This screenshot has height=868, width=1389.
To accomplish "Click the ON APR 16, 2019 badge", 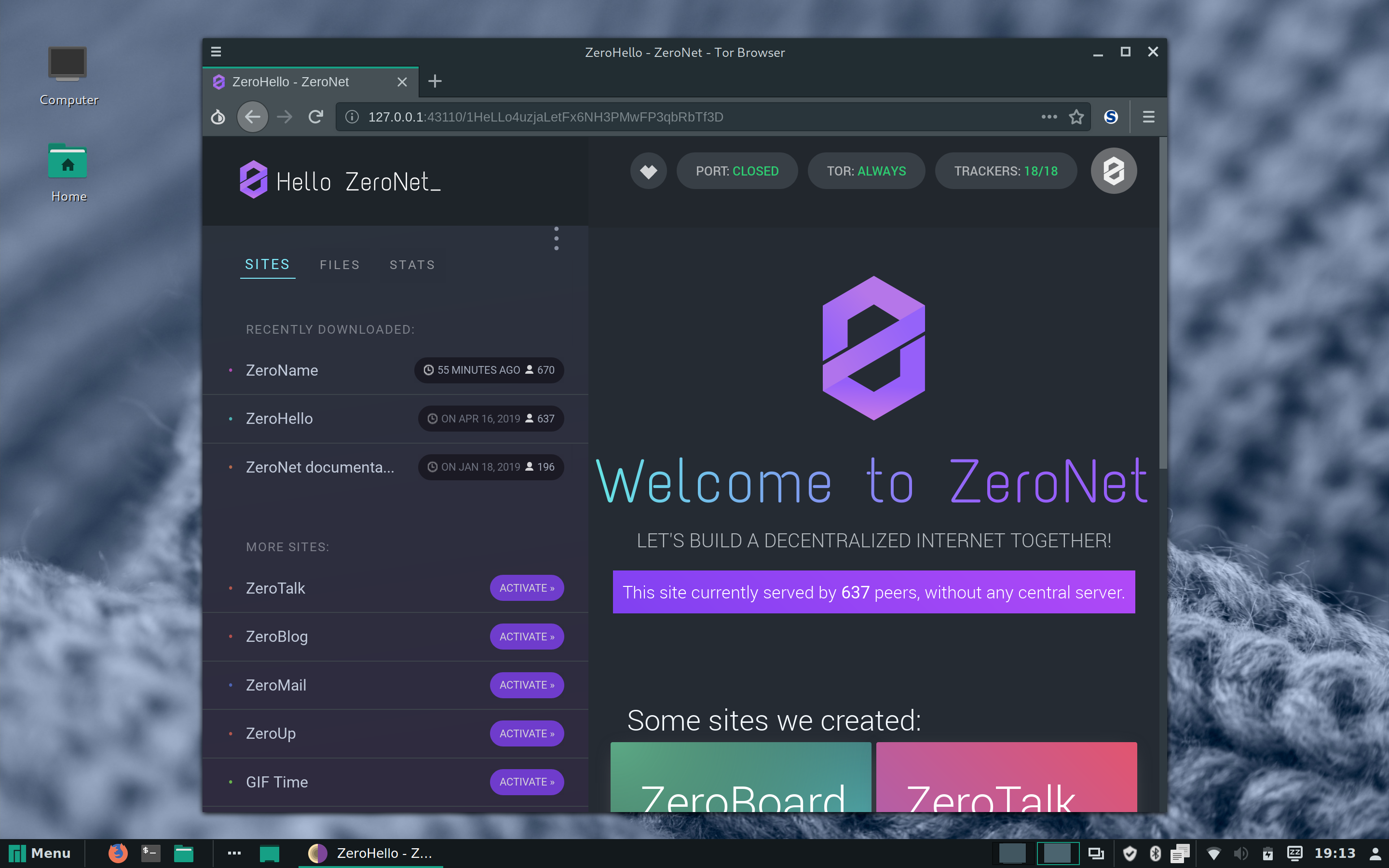I will 491,419.
